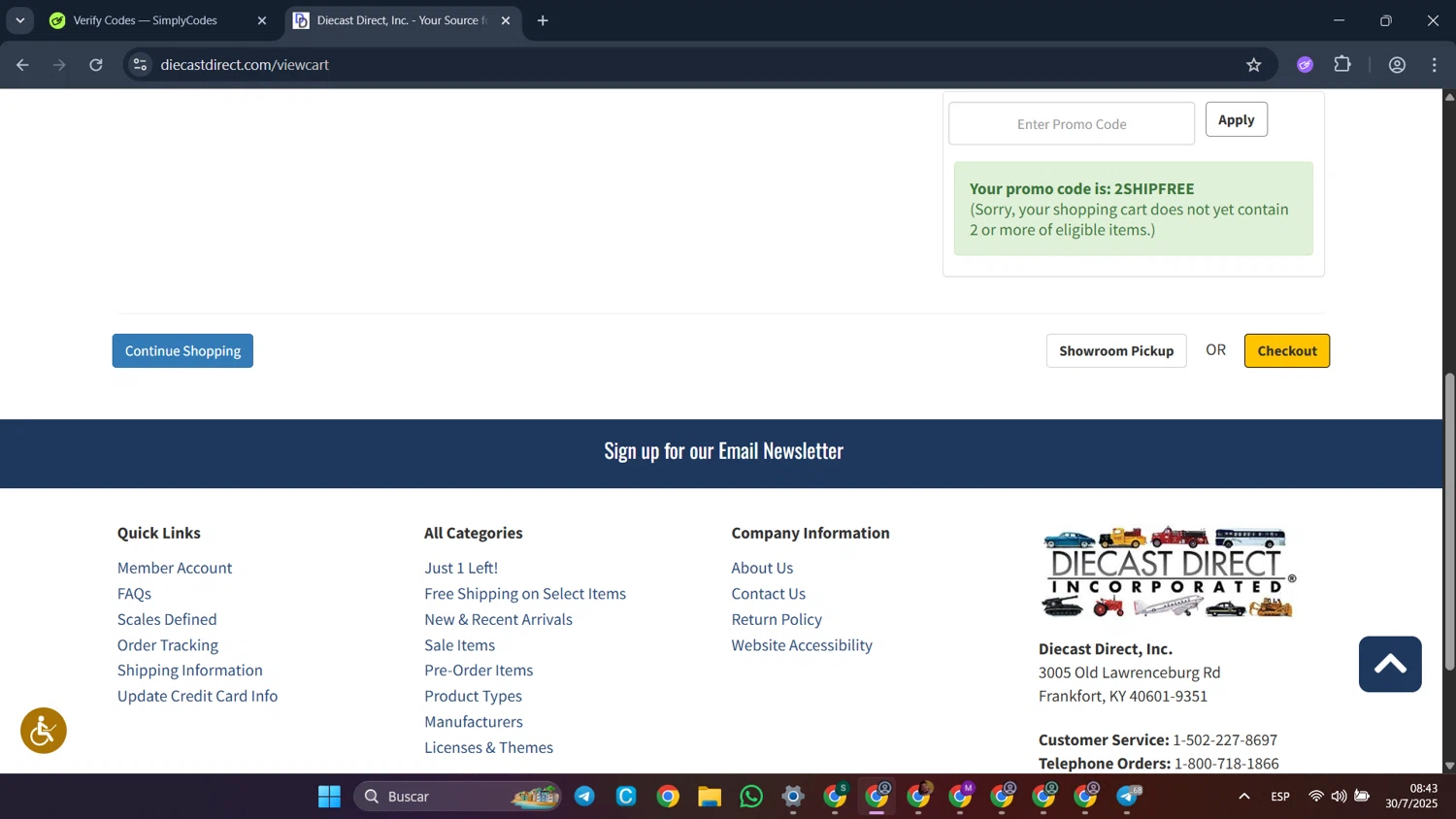Viewport: 1456px width, 819px height.
Task: Open Shipping Information link
Action: pyautogui.click(x=190, y=671)
